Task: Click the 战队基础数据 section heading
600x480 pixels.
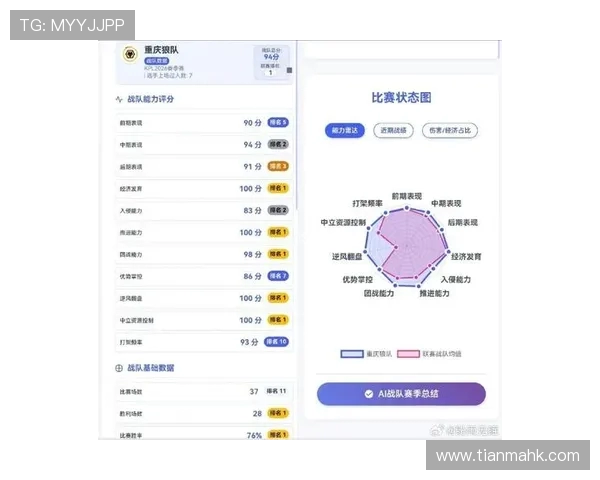Action: tap(150, 368)
